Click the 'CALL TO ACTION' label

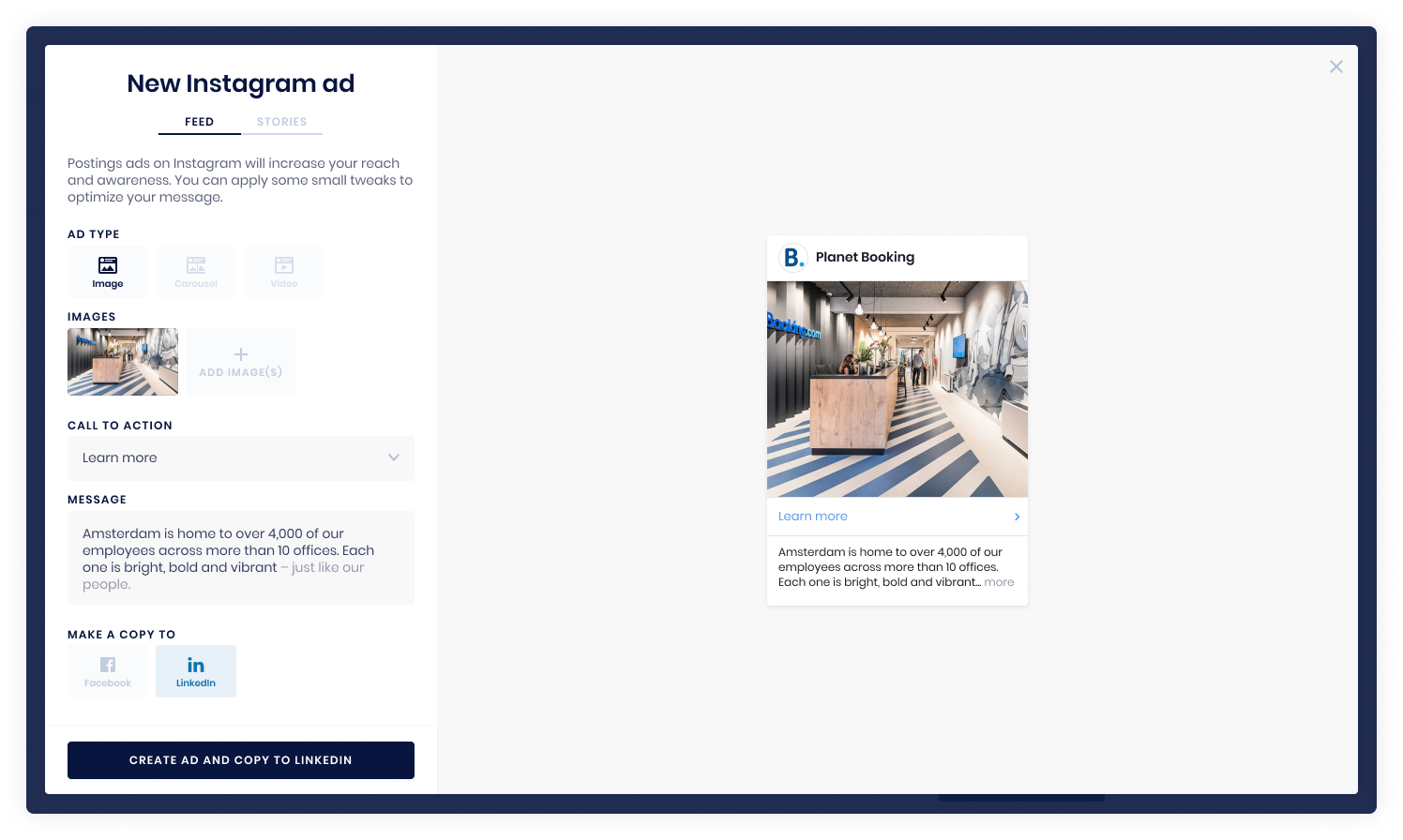[120, 426]
